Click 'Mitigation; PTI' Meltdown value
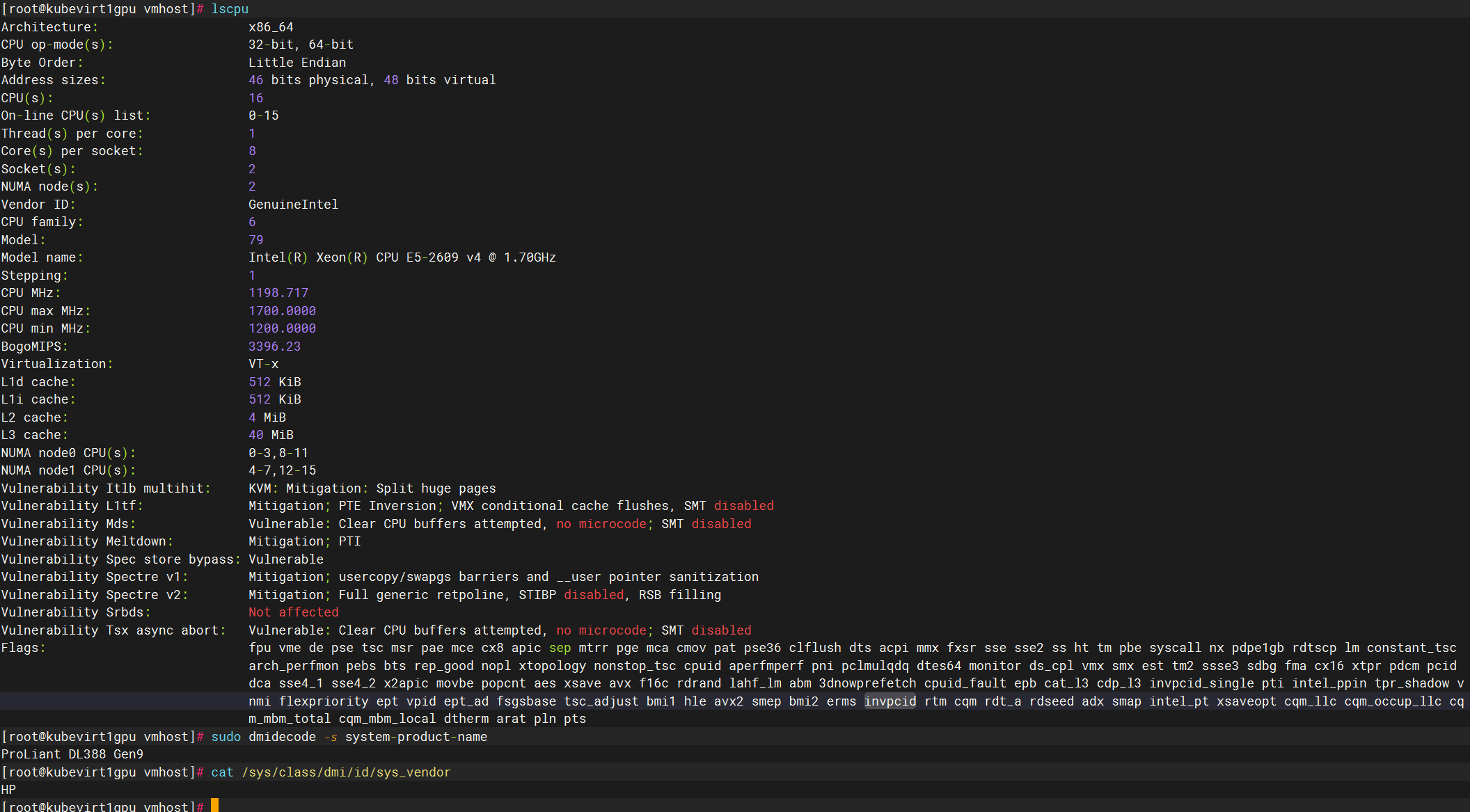 click(305, 541)
